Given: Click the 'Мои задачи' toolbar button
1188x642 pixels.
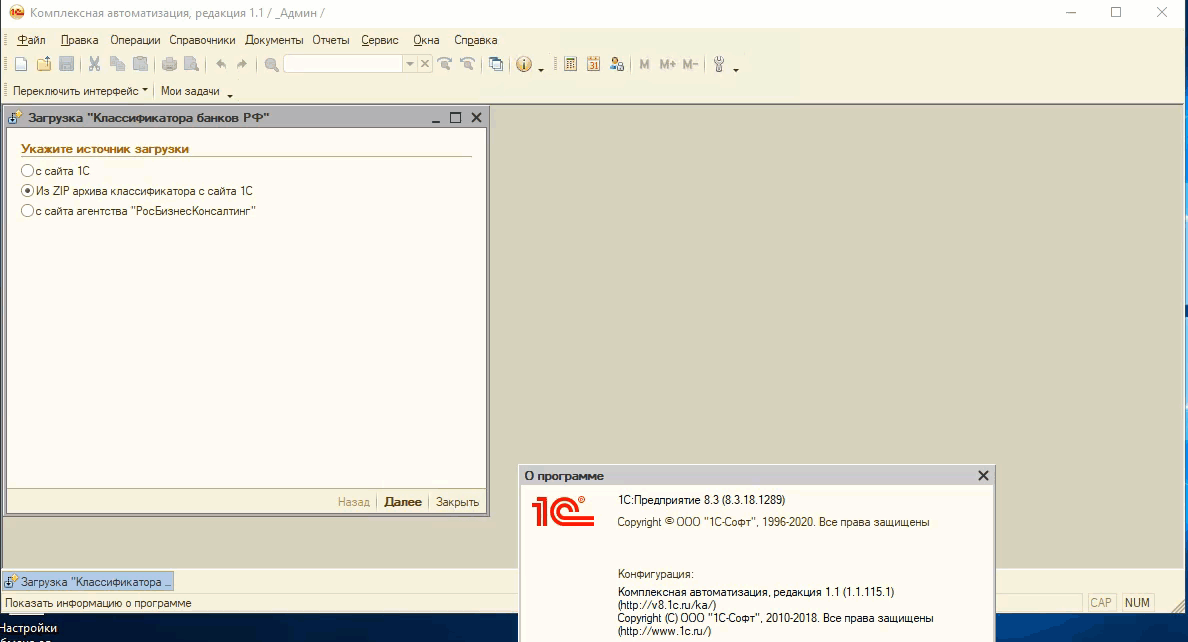Looking at the screenshot, I should (x=190, y=91).
